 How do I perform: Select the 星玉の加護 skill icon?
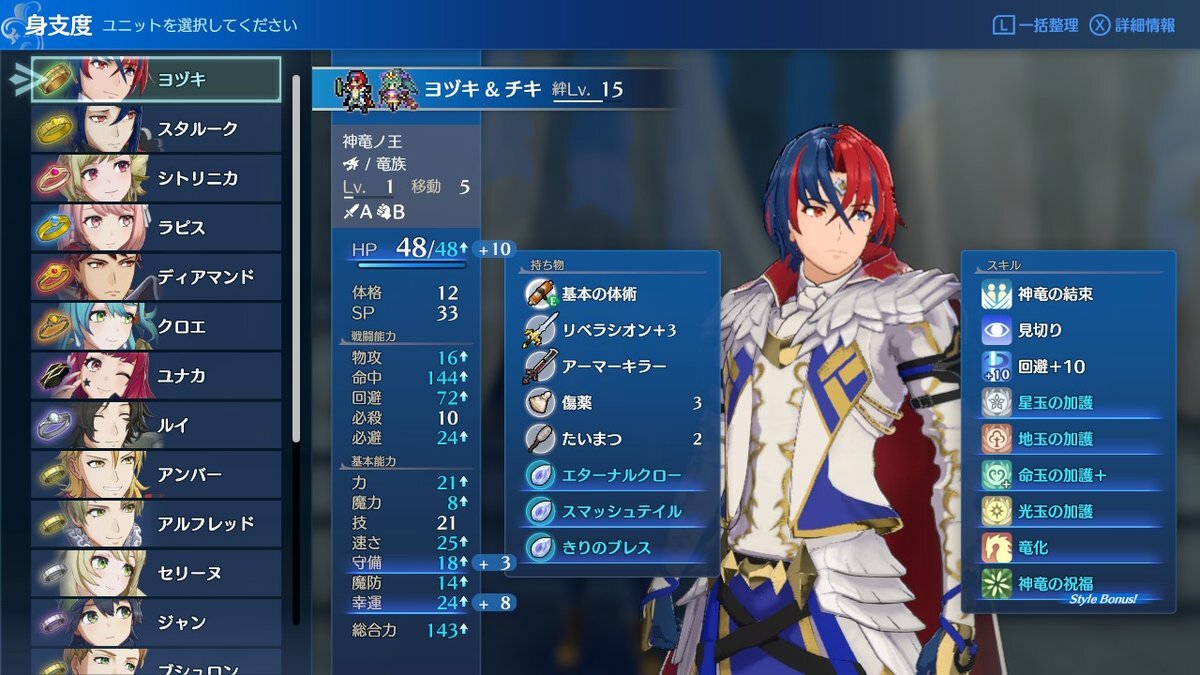click(997, 402)
